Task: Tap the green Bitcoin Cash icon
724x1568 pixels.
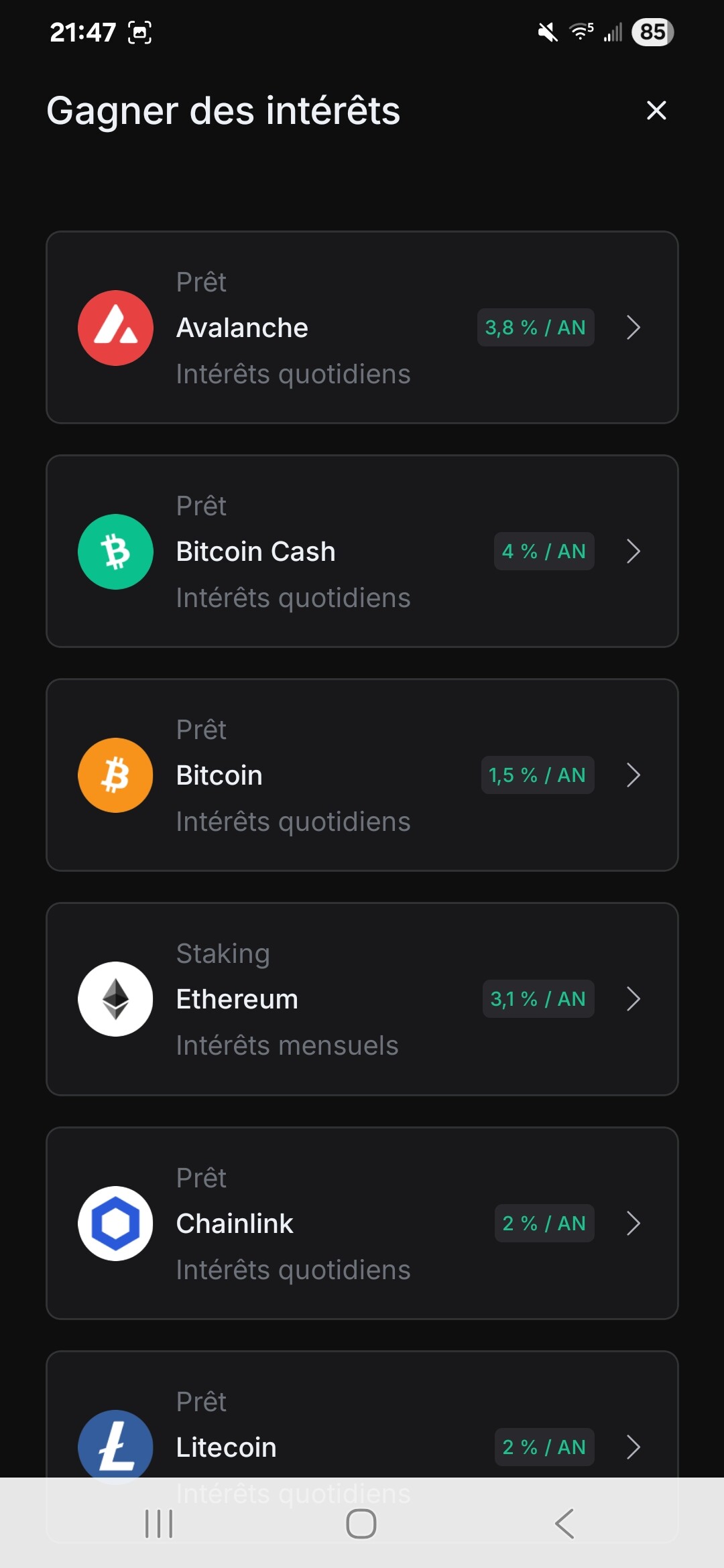Action: [115, 551]
